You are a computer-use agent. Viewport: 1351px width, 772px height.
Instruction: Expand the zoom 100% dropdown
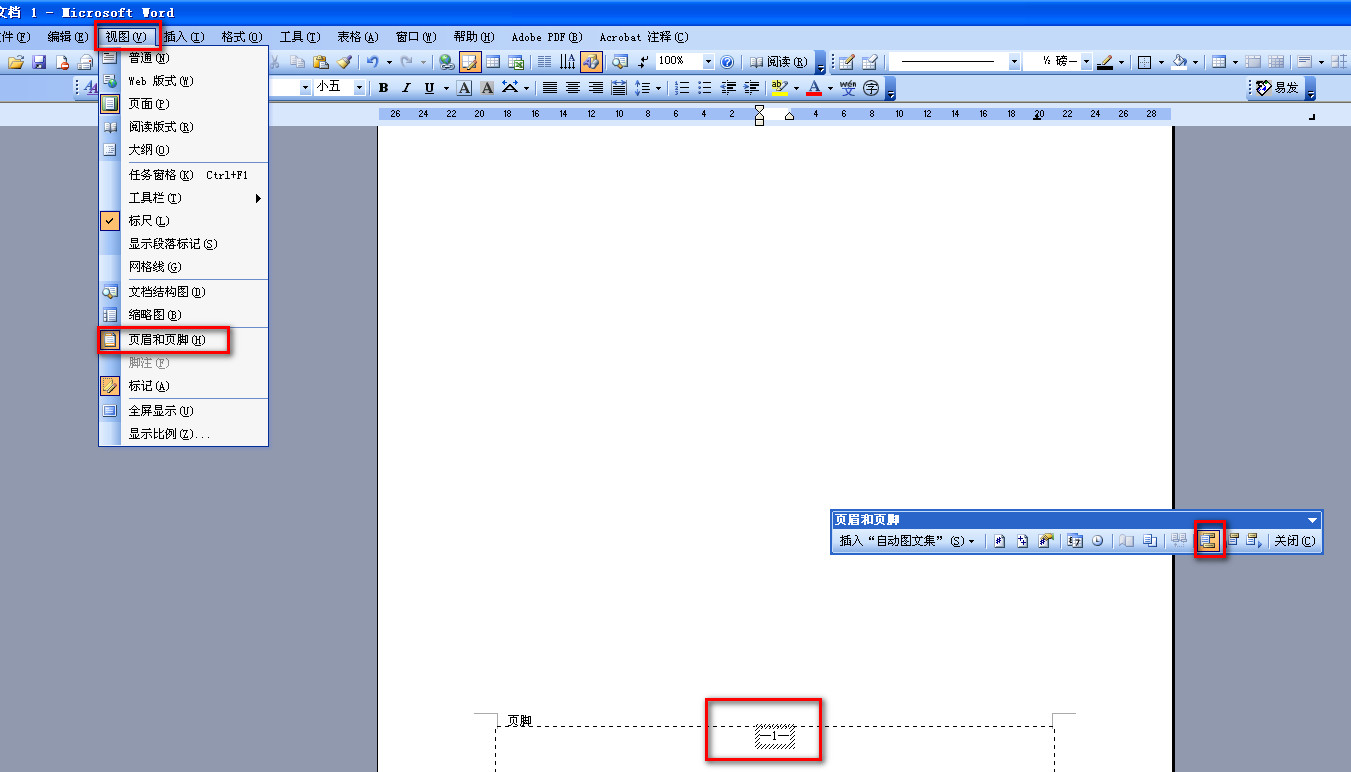pos(708,62)
